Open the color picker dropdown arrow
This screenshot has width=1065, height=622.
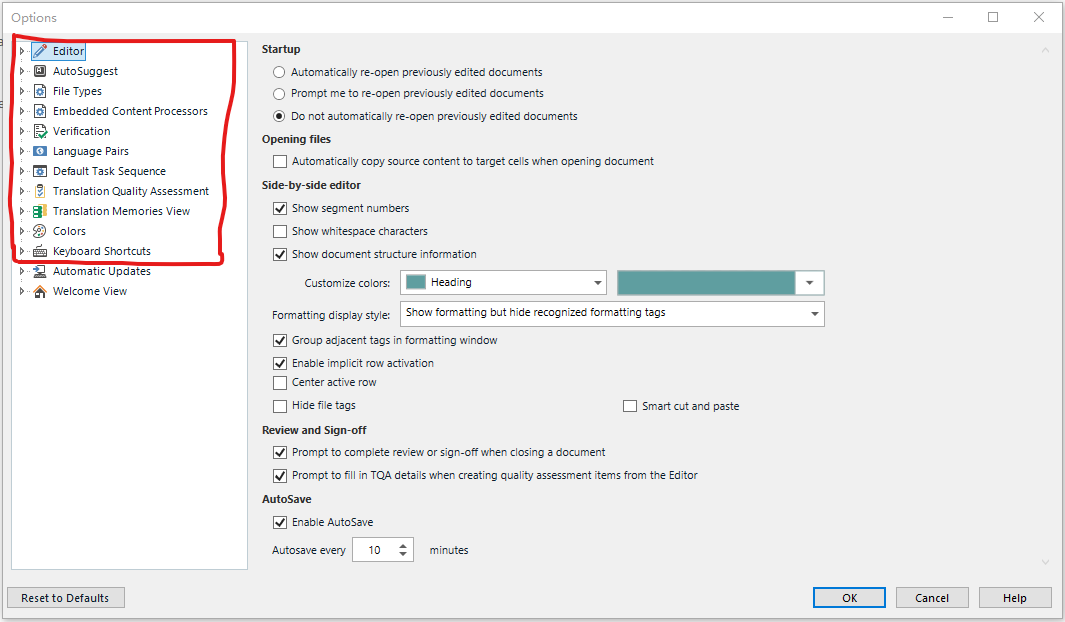[810, 282]
